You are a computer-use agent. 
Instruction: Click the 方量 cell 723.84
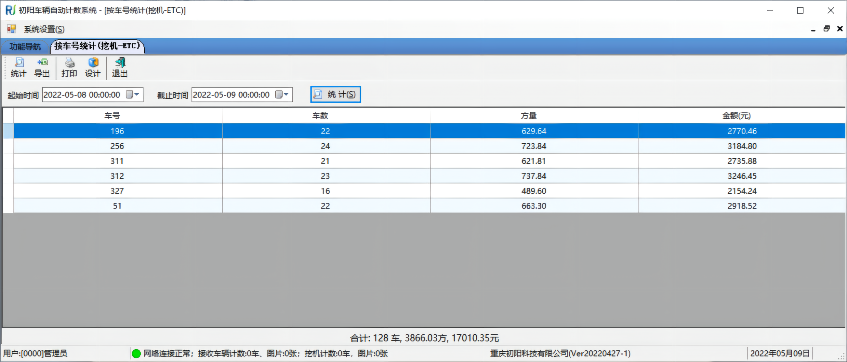point(534,146)
